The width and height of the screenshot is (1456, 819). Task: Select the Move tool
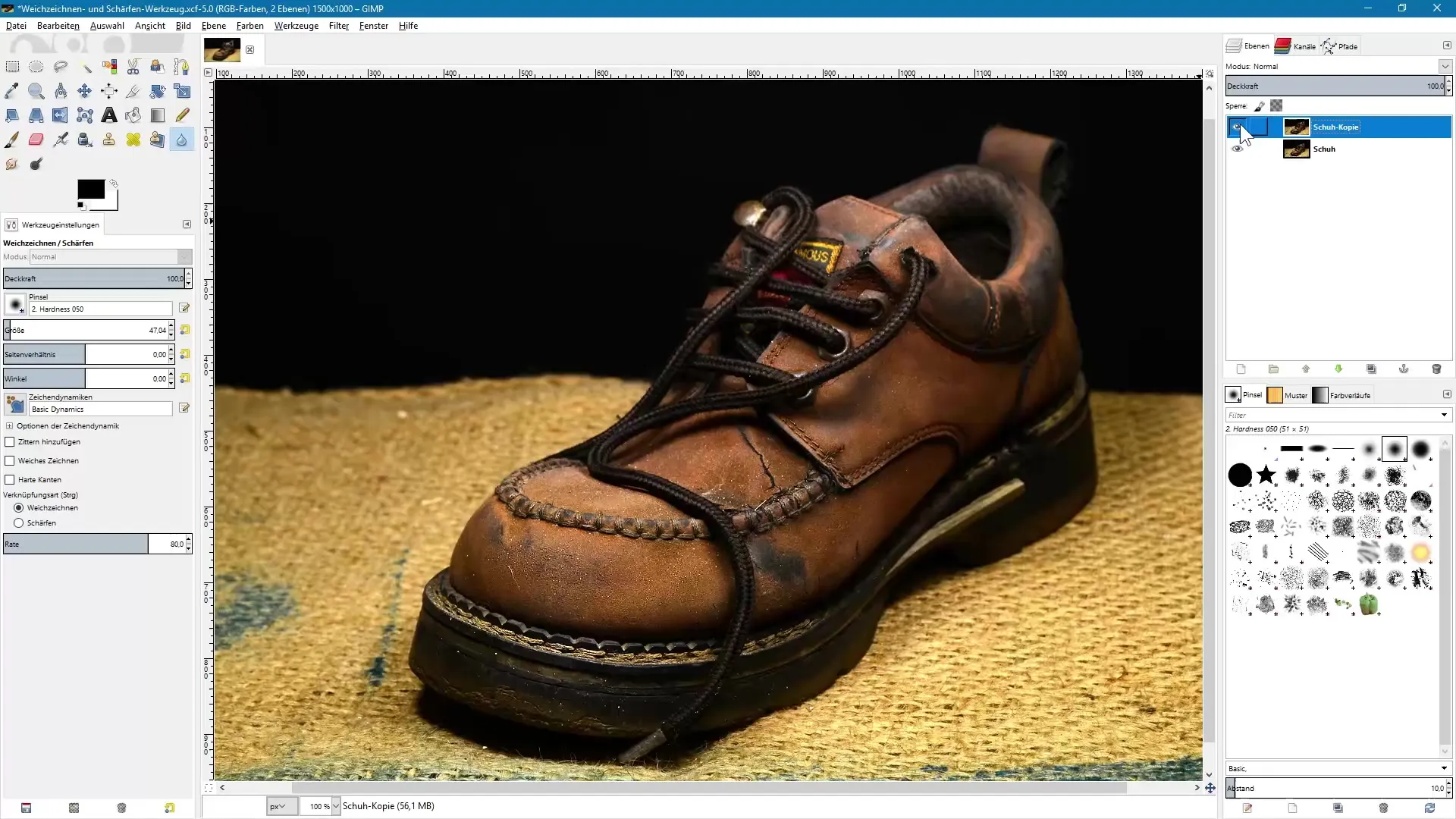click(x=85, y=91)
